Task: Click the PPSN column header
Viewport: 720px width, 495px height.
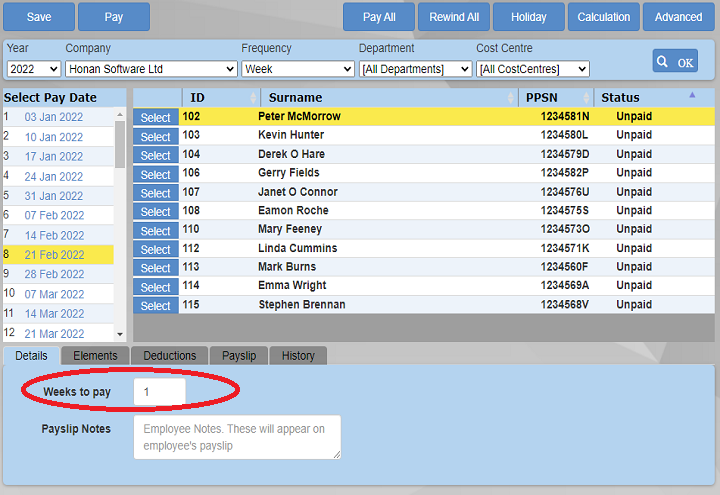Action: click(x=556, y=97)
